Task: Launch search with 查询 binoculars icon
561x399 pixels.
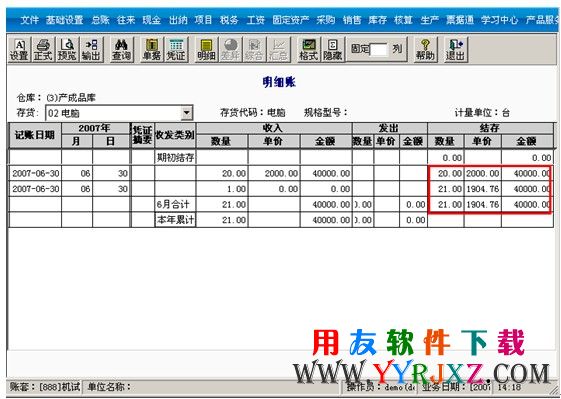Action: (x=122, y=50)
